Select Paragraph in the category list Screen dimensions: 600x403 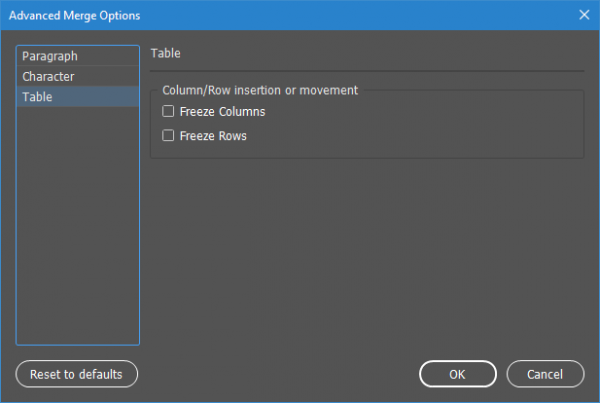pyautogui.click(x=50, y=57)
